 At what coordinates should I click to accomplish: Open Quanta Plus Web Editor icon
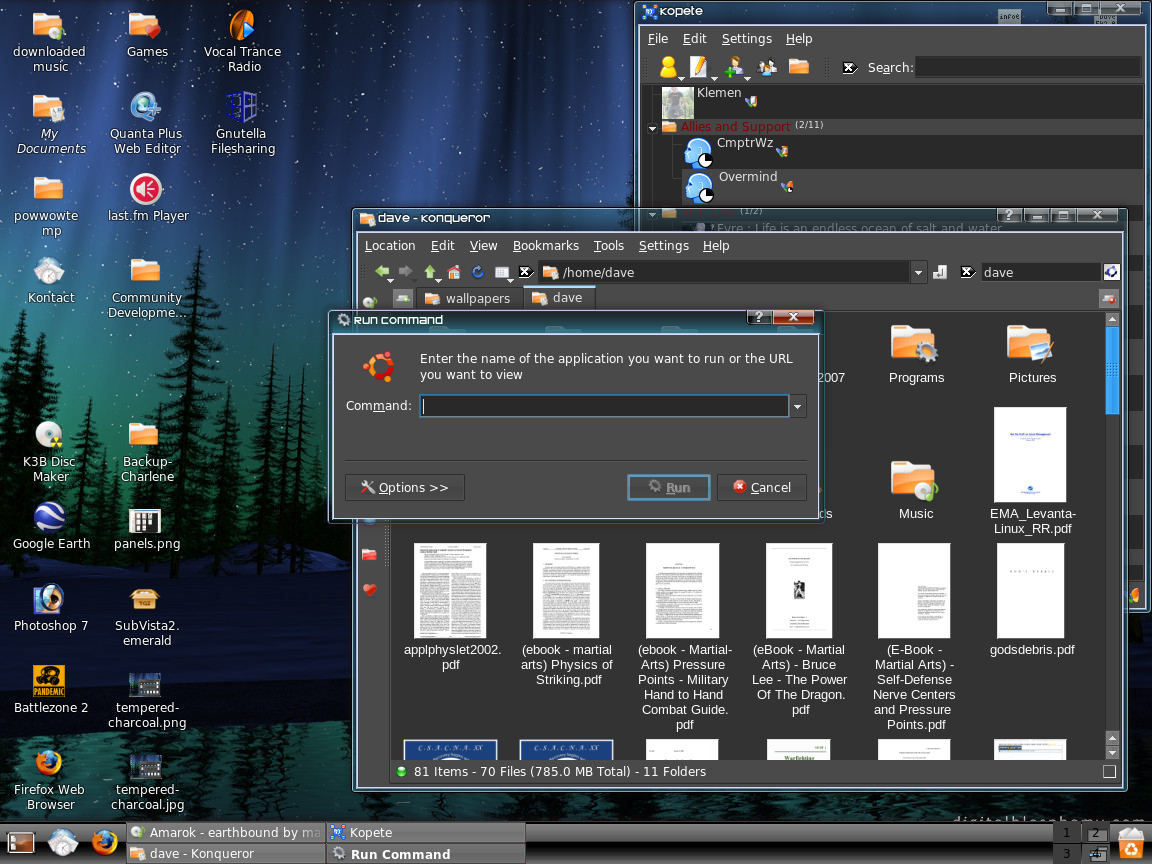(145, 107)
